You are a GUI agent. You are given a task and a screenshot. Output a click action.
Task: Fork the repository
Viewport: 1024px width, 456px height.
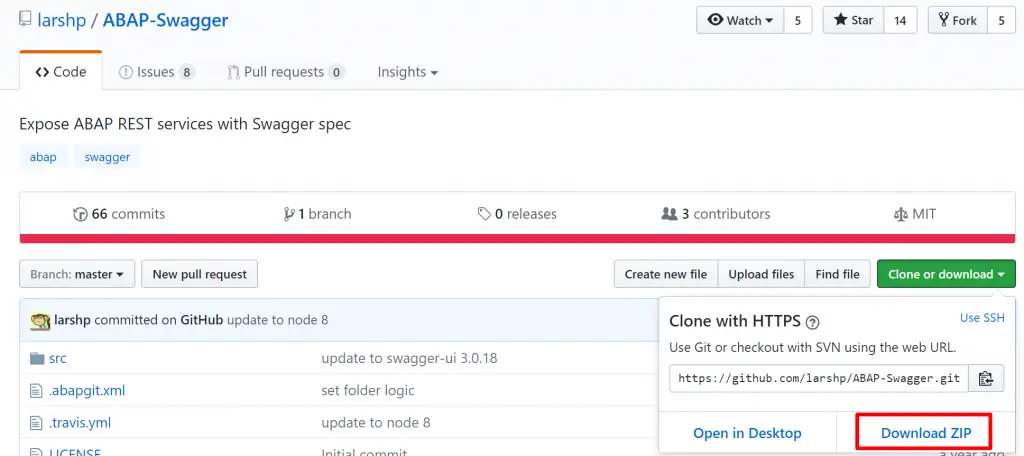click(x=957, y=20)
